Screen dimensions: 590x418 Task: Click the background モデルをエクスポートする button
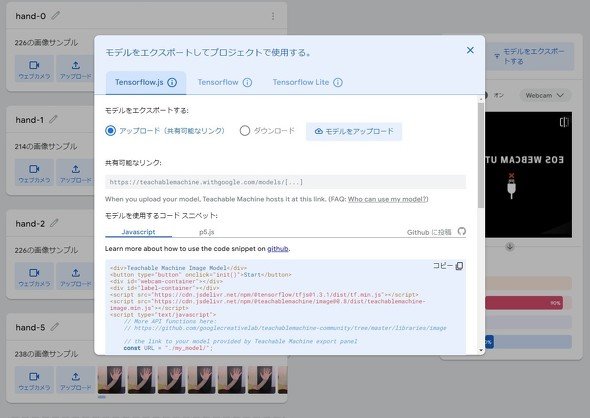click(530, 56)
